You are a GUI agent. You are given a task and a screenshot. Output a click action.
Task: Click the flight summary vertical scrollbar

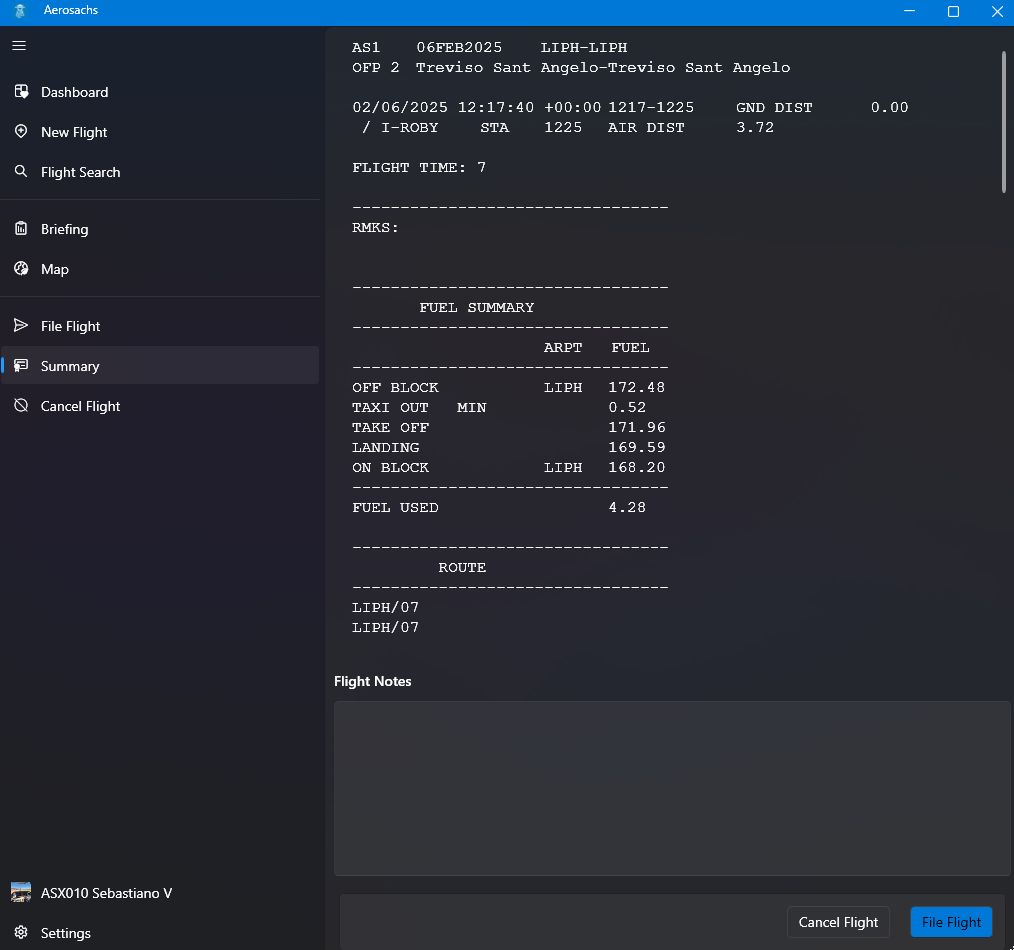[1003, 122]
